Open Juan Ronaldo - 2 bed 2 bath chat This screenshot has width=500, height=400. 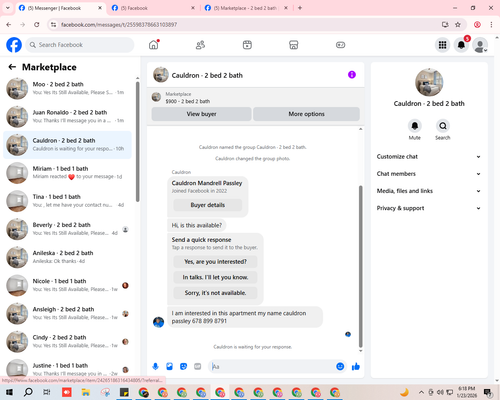pos(67,117)
